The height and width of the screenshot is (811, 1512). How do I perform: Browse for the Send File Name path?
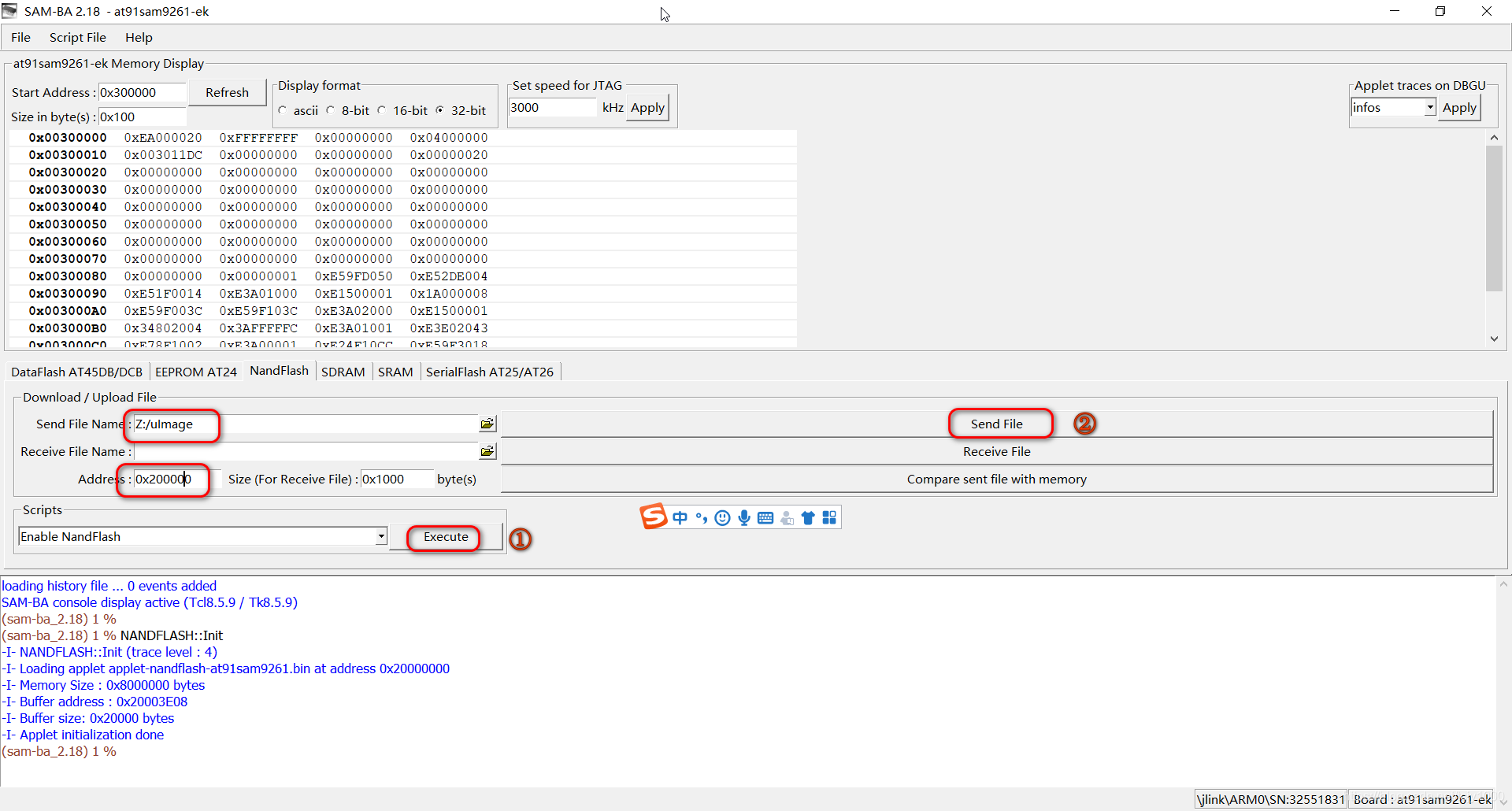[x=487, y=424]
